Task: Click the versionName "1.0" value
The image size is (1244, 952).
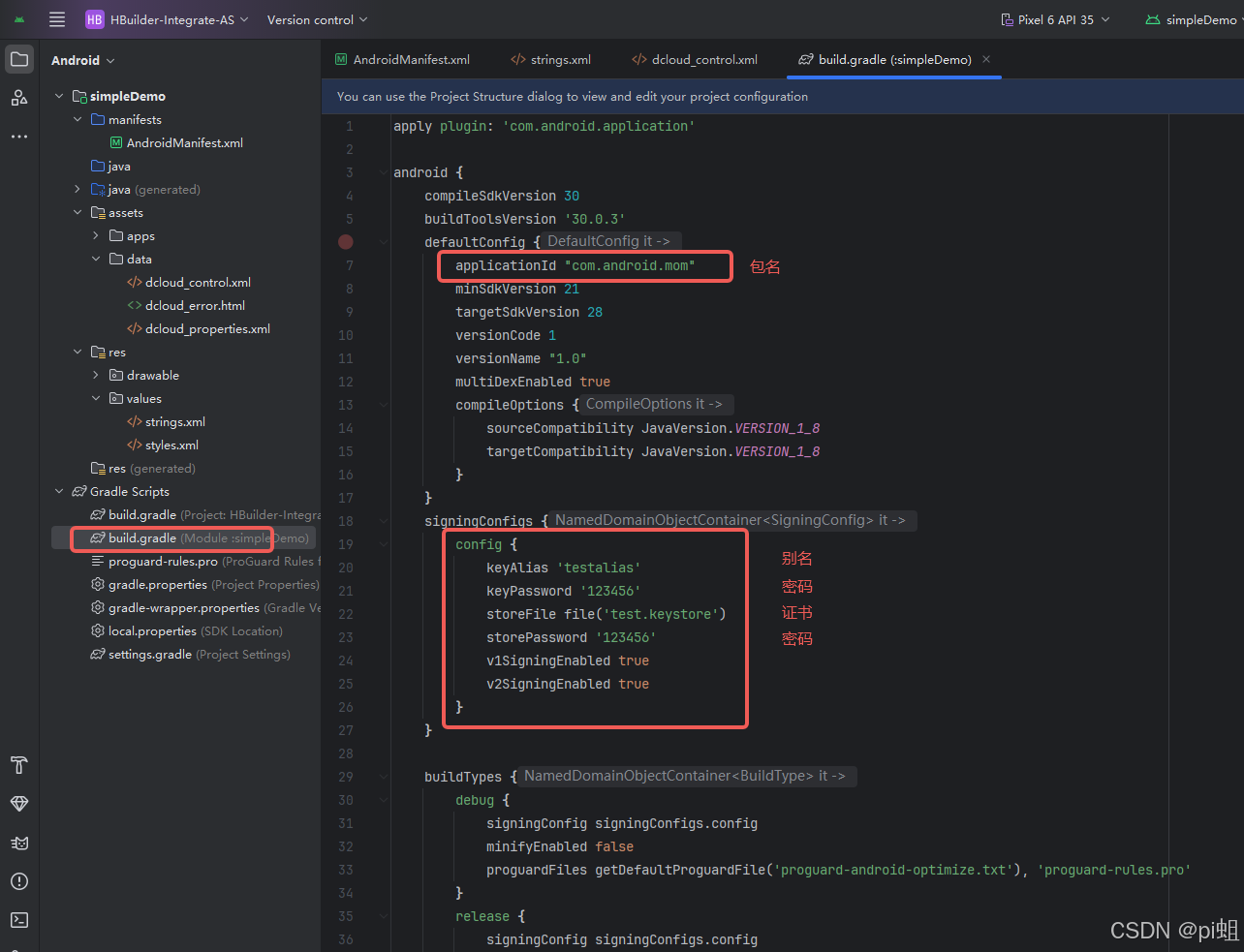Action: 568,358
